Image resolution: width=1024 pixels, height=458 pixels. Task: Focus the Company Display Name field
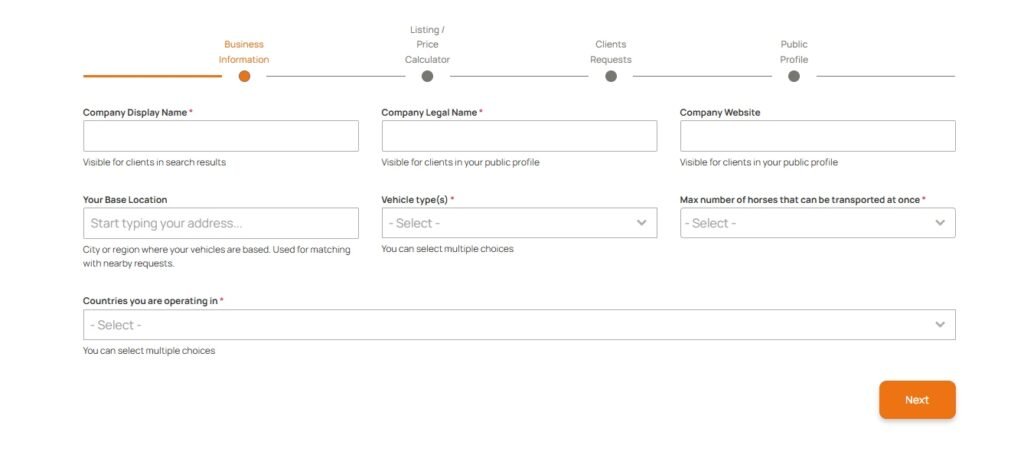click(x=220, y=136)
